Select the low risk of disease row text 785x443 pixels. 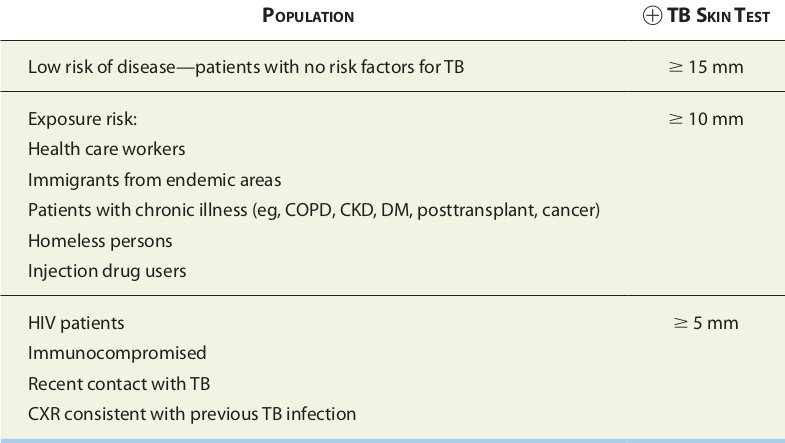pos(246,68)
